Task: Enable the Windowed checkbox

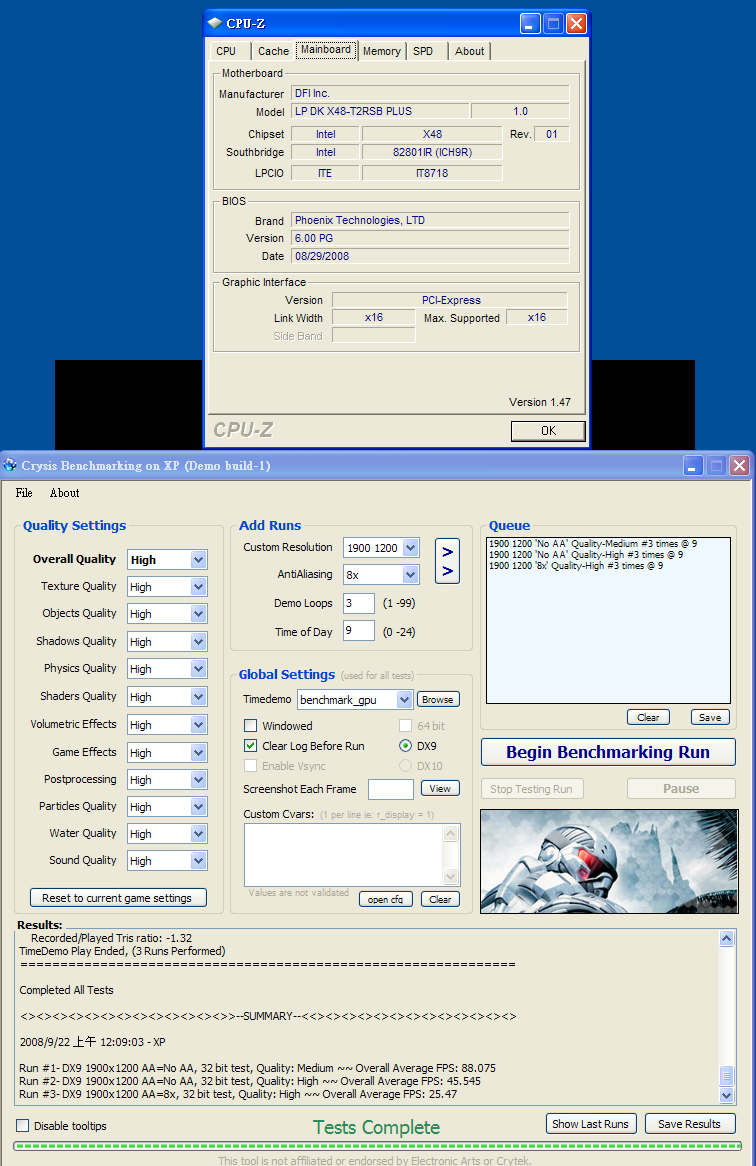Action: click(x=251, y=726)
